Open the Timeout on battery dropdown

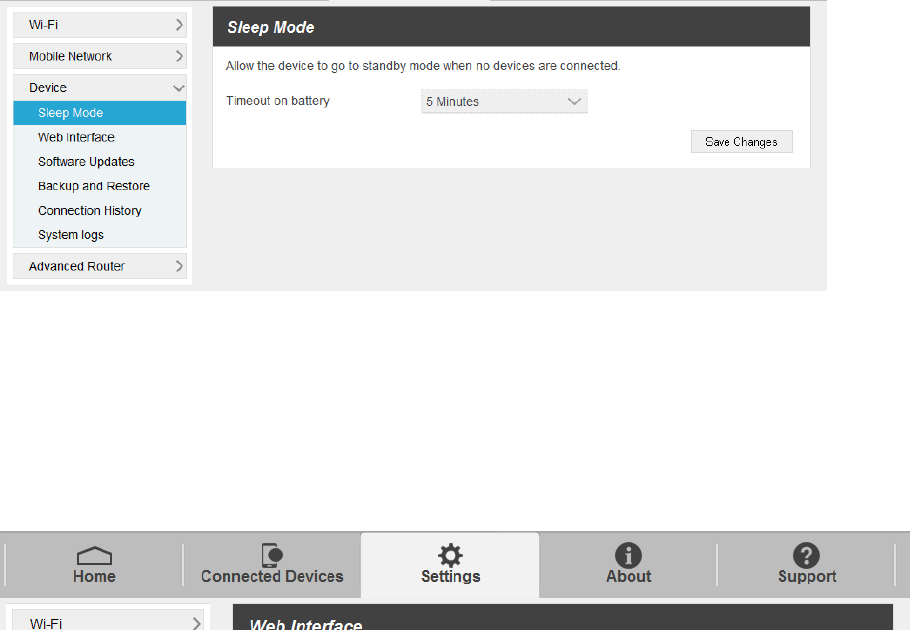pyautogui.click(x=504, y=102)
